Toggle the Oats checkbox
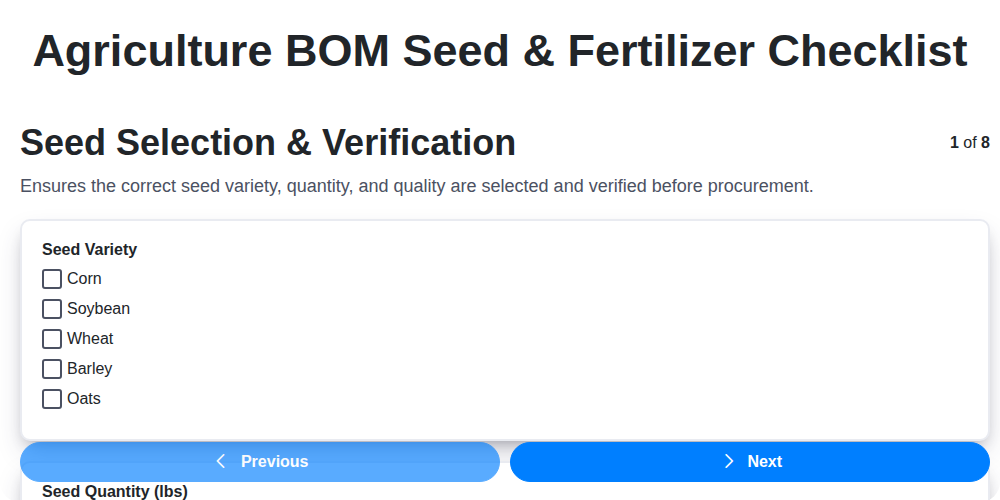This screenshot has height=500, width=1000. [52, 399]
